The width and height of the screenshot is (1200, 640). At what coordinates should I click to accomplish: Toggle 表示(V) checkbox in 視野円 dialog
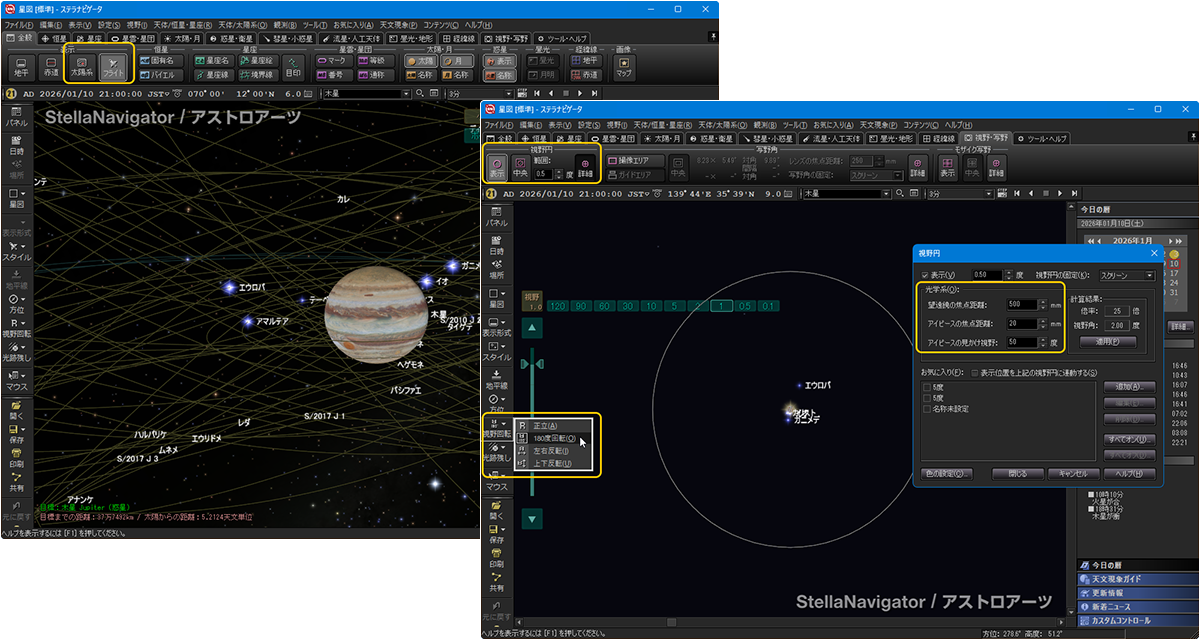coord(925,274)
